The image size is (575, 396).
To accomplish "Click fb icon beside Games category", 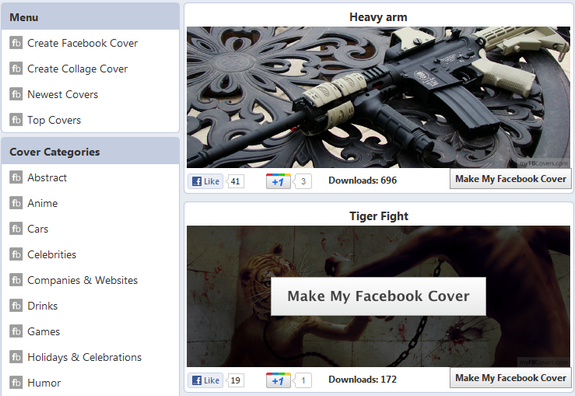I will pos(16,331).
